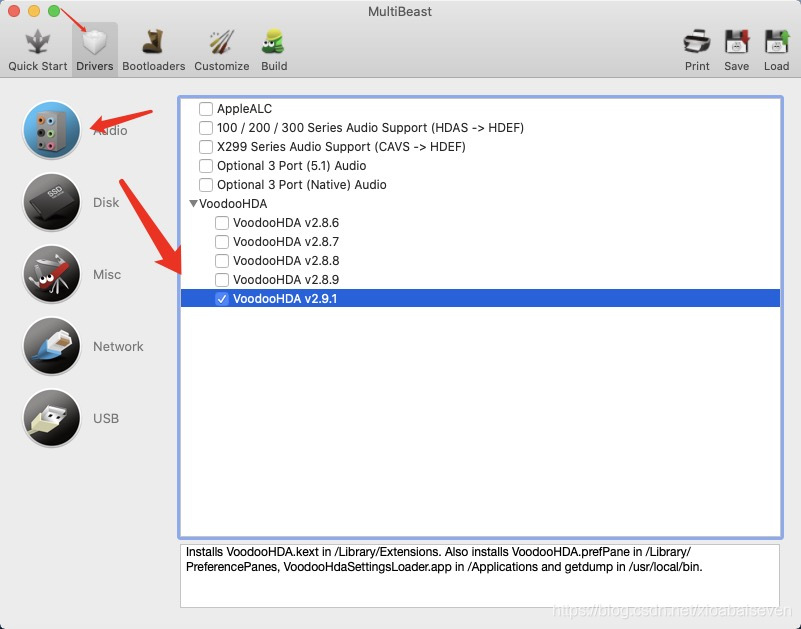Click the USB category label
Screen dimensions: 801x629
(x=106, y=418)
